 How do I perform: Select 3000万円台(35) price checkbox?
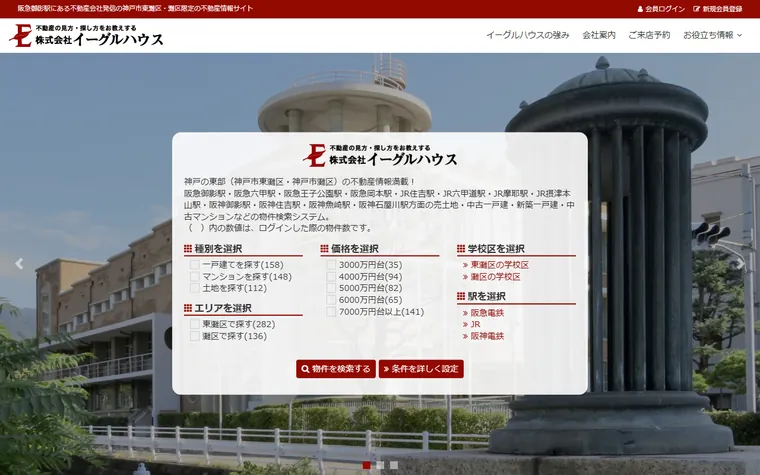point(332,265)
